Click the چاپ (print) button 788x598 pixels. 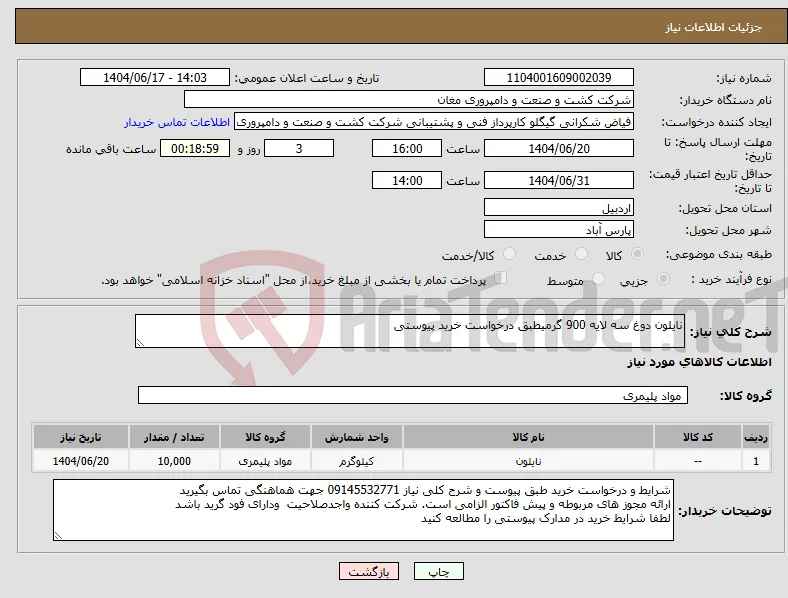click(438, 571)
